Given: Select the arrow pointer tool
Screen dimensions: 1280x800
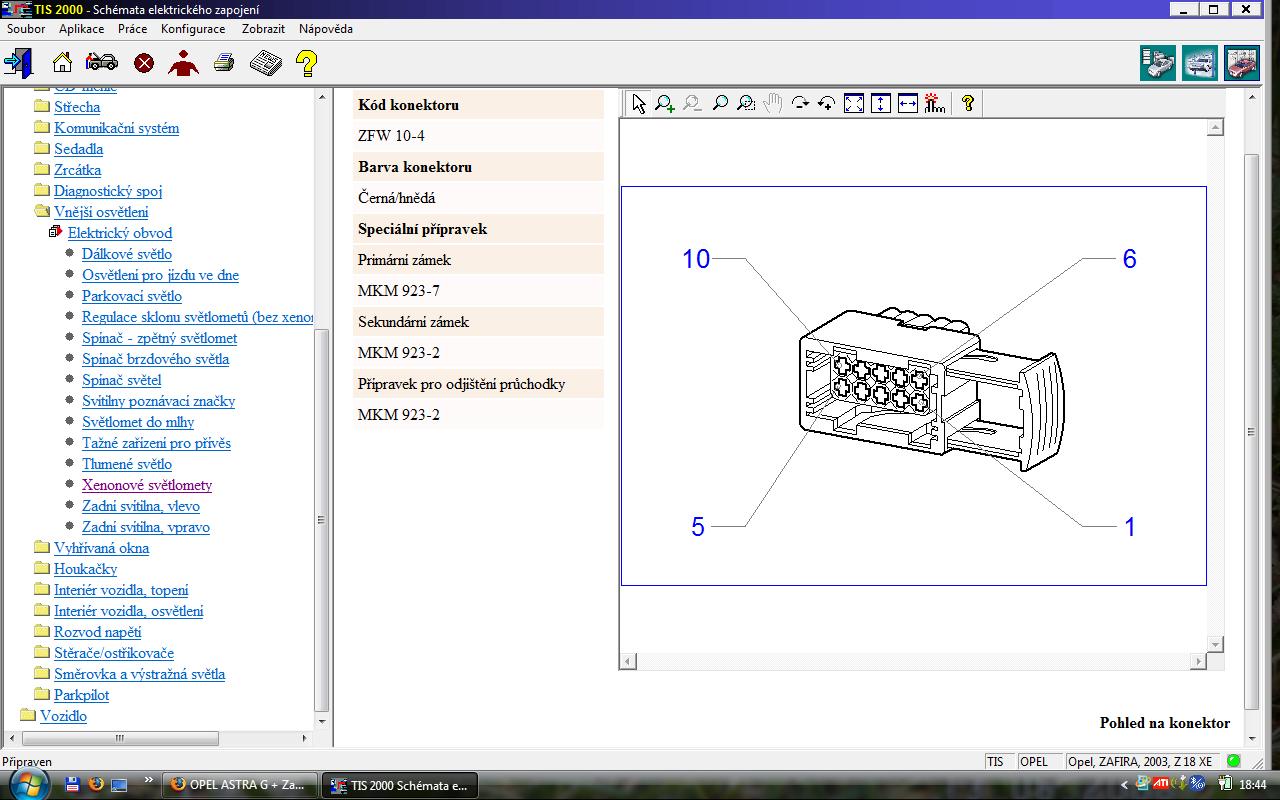Looking at the screenshot, I should coord(639,103).
